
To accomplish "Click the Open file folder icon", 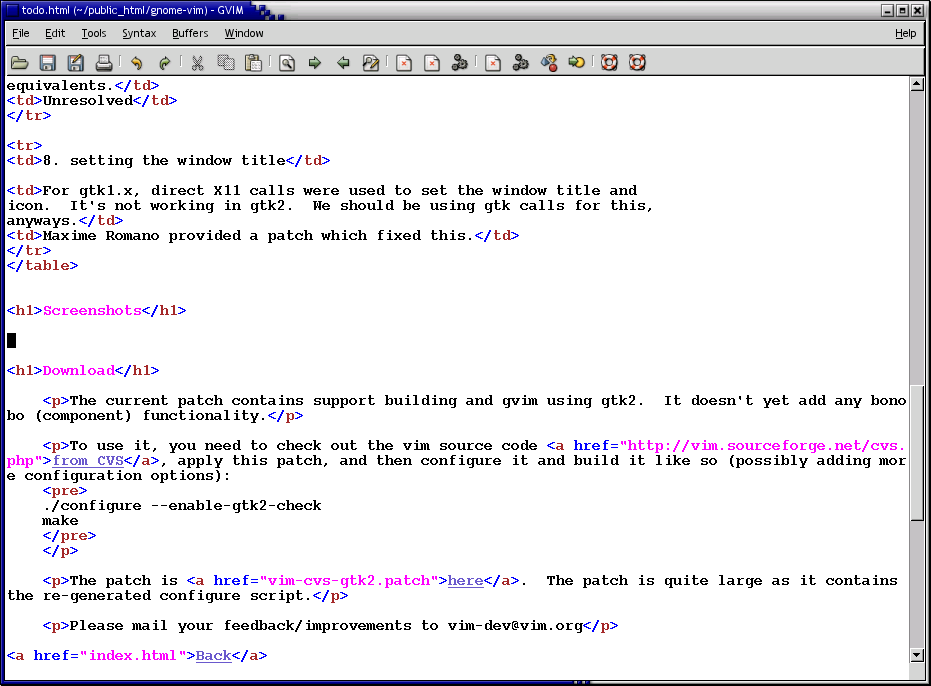I will [20, 62].
